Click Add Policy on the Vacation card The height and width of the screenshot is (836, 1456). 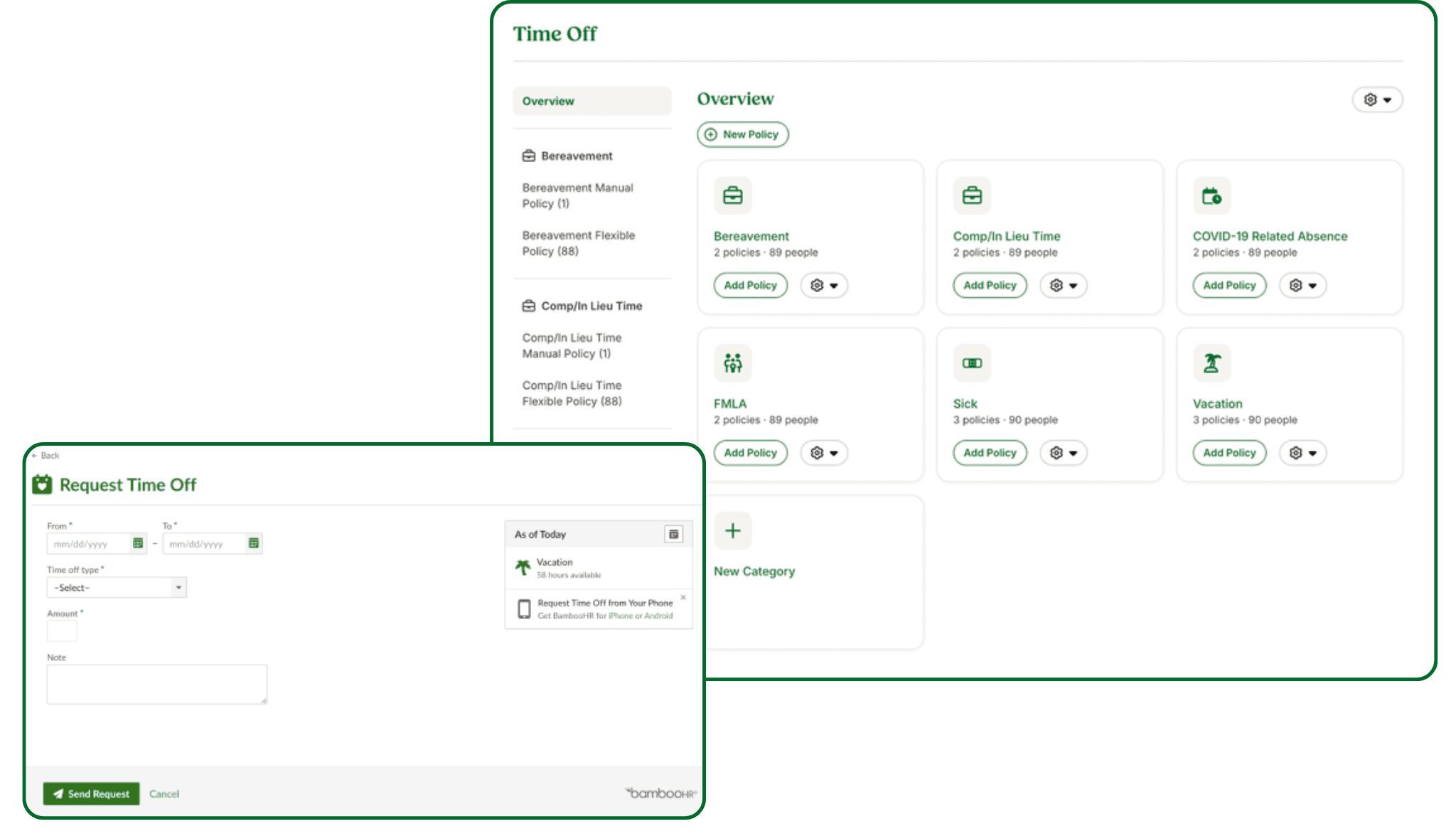pos(1230,453)
